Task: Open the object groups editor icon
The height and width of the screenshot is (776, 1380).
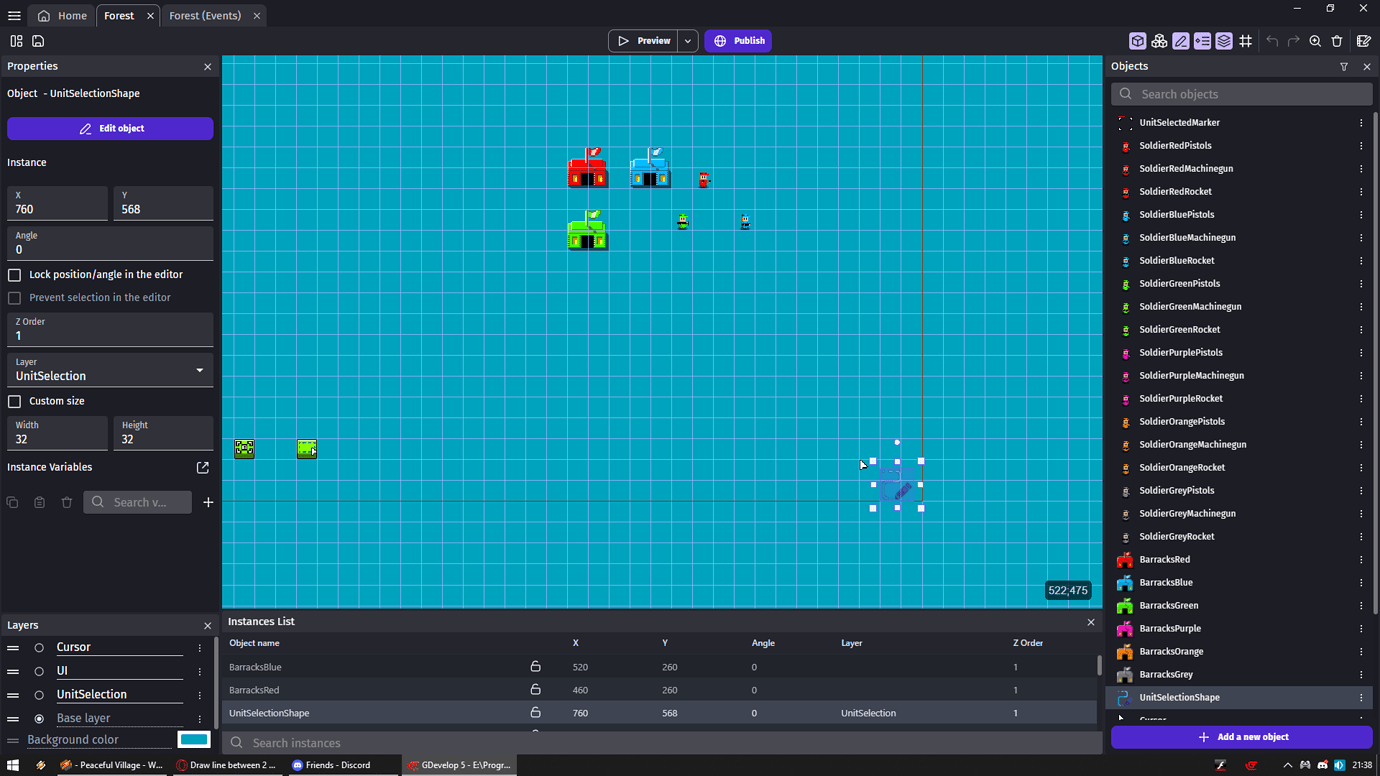Action: [x=1159, y=41]
